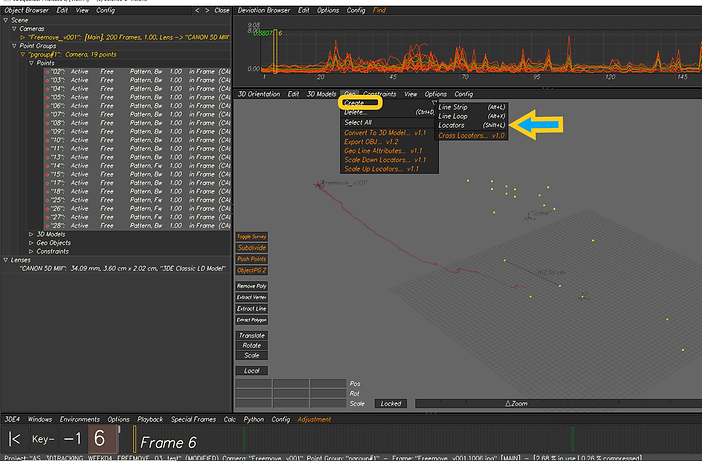Step back one frame with -1
702x461 pixels.
[73, 439]
